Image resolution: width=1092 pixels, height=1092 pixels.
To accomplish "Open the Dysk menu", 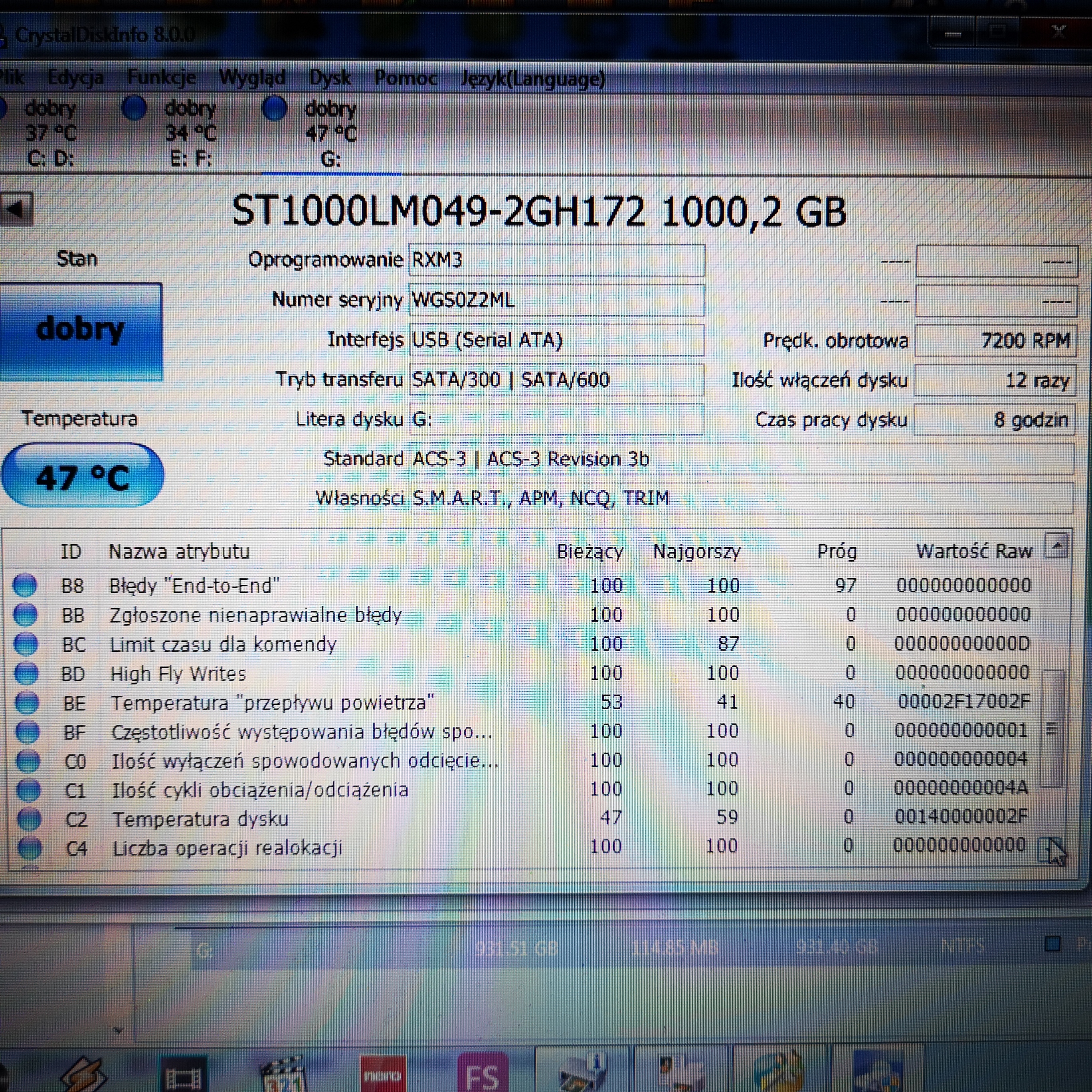I will coord(330,77).
